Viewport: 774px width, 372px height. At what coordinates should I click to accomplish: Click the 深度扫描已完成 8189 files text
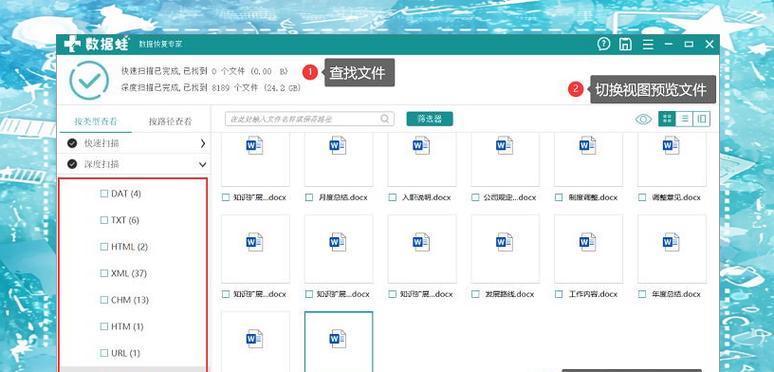click(x=211, y=88)
